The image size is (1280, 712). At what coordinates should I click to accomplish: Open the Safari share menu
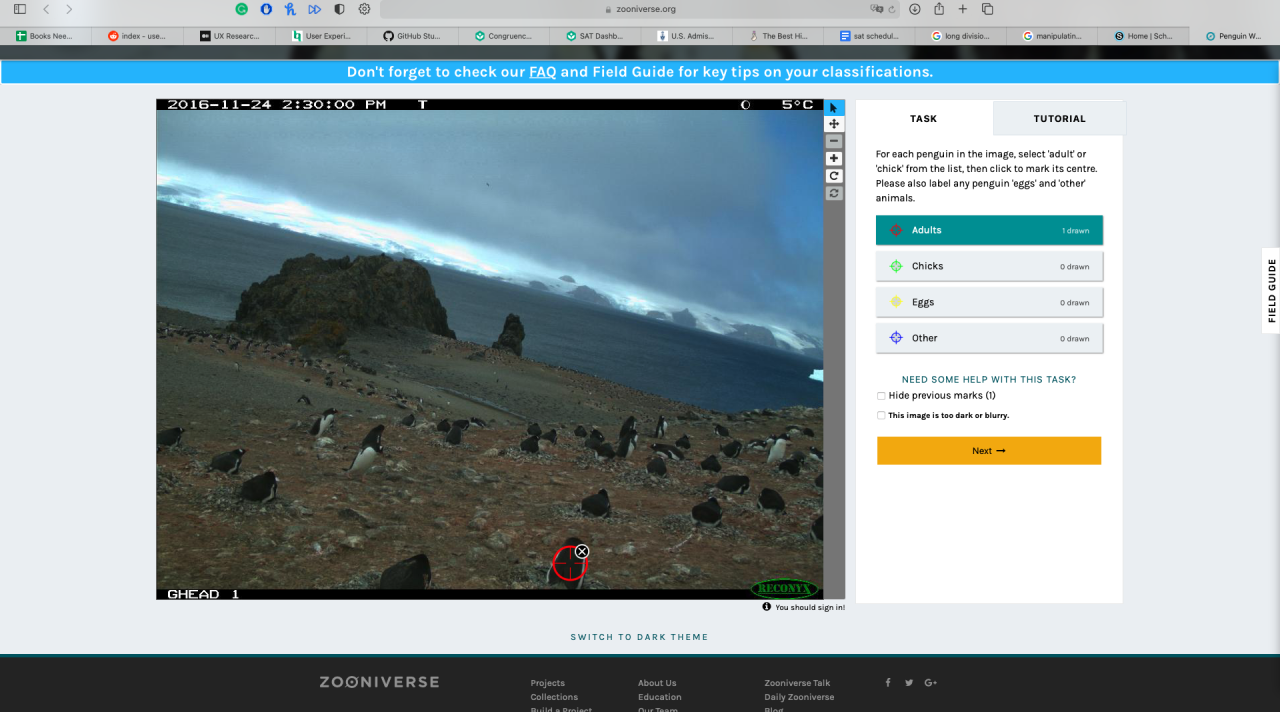point(939,9)
